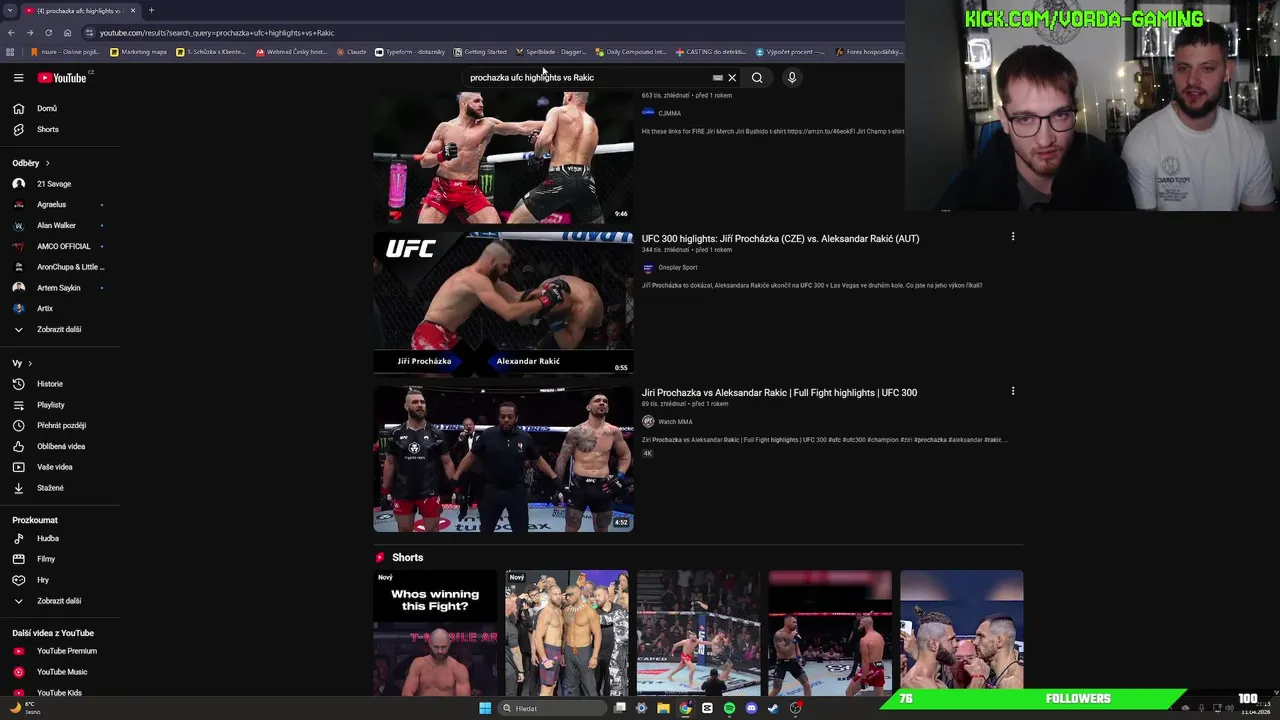This screenshot has width=1280, height=720.
Task: Focus the YouTube search input field
Action: (x=588, y=77)
